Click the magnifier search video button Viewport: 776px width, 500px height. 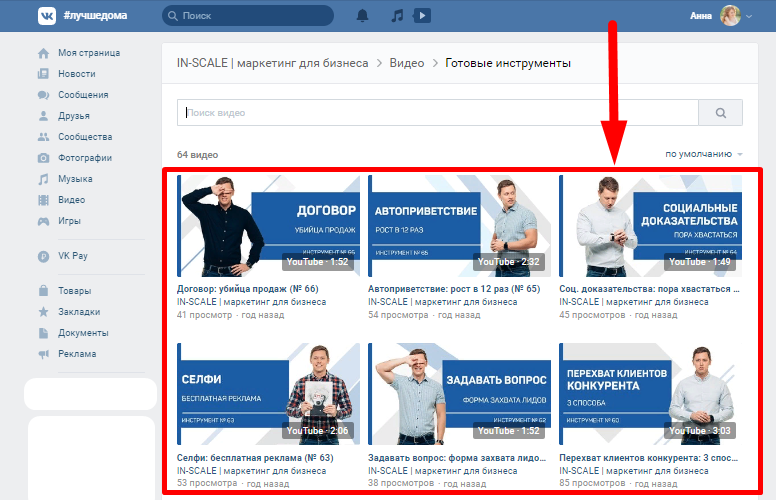pyautogui.click(x=721, y=113)
